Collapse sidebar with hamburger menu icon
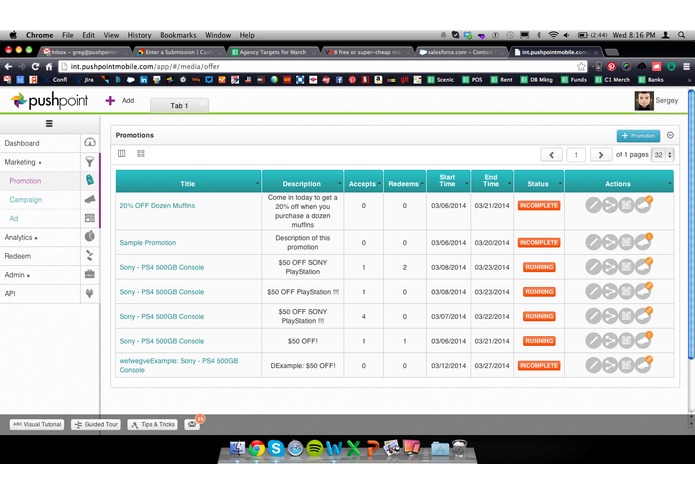695x494 pixels. [x=49, y=124]
